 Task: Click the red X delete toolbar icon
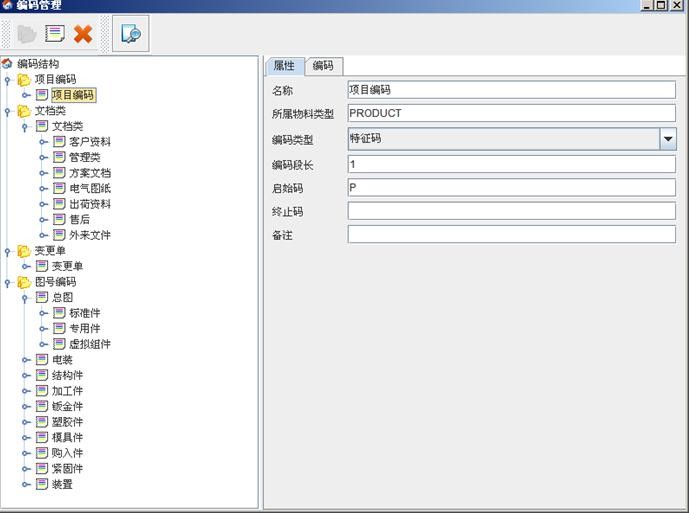[x=83, y=35]
